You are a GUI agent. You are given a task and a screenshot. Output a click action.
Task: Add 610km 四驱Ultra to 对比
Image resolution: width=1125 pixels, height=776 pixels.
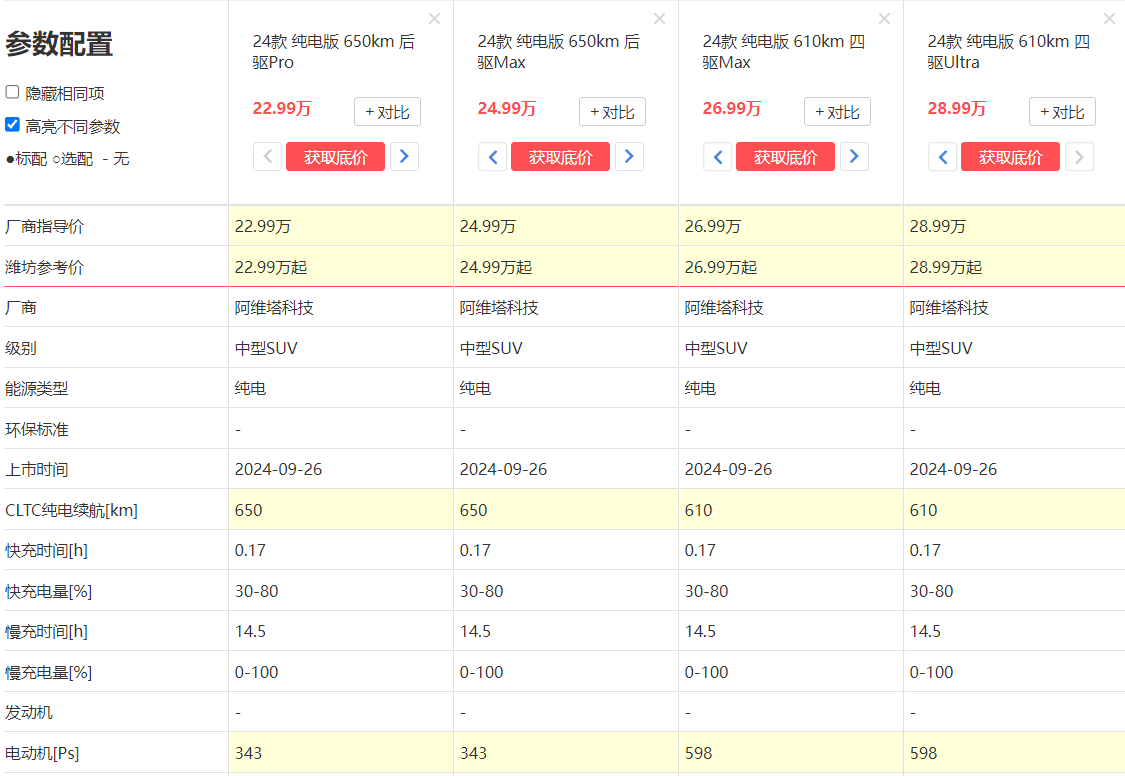click(x=1062, y=112)
